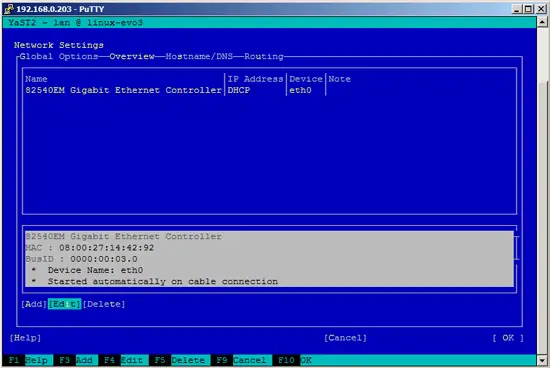This screenshot has width=550, height=368.
Task: Click the [Delete] button
Action: click(104, 304)
